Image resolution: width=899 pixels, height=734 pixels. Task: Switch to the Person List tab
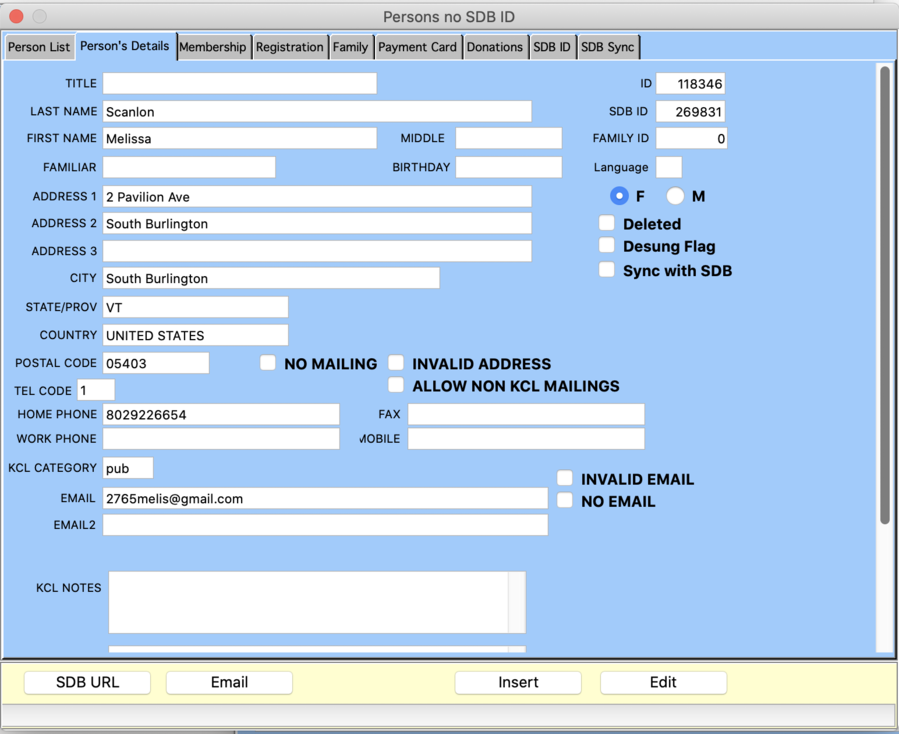(39, 46)
